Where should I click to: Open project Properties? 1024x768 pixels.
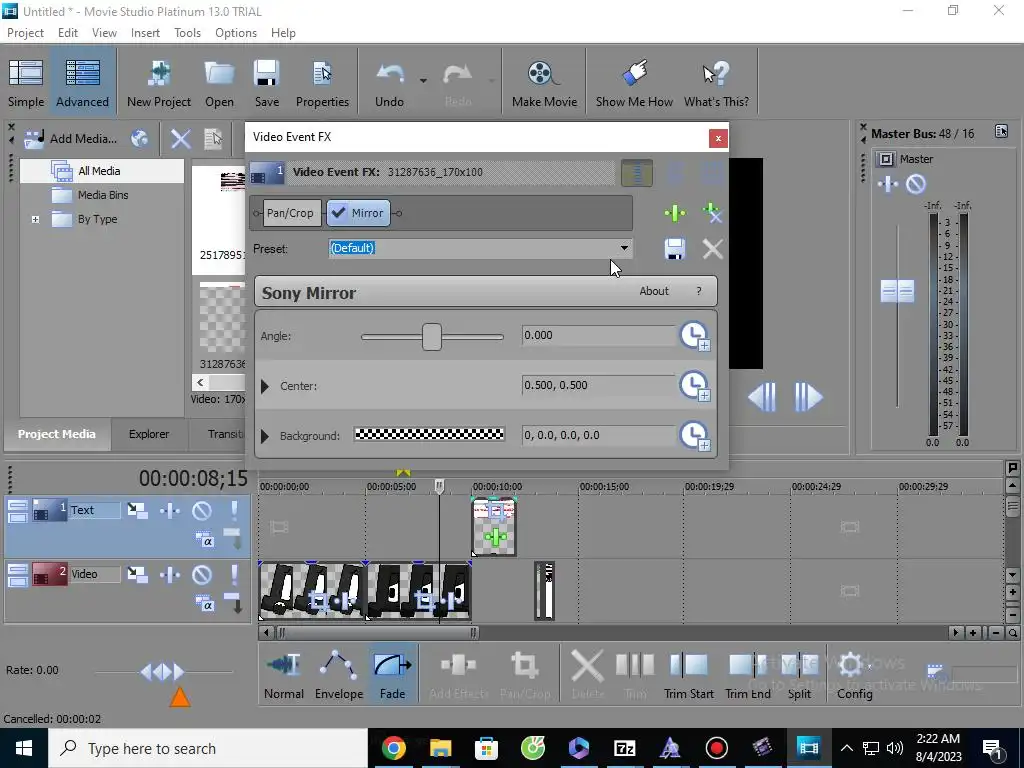tap(322, 82)
